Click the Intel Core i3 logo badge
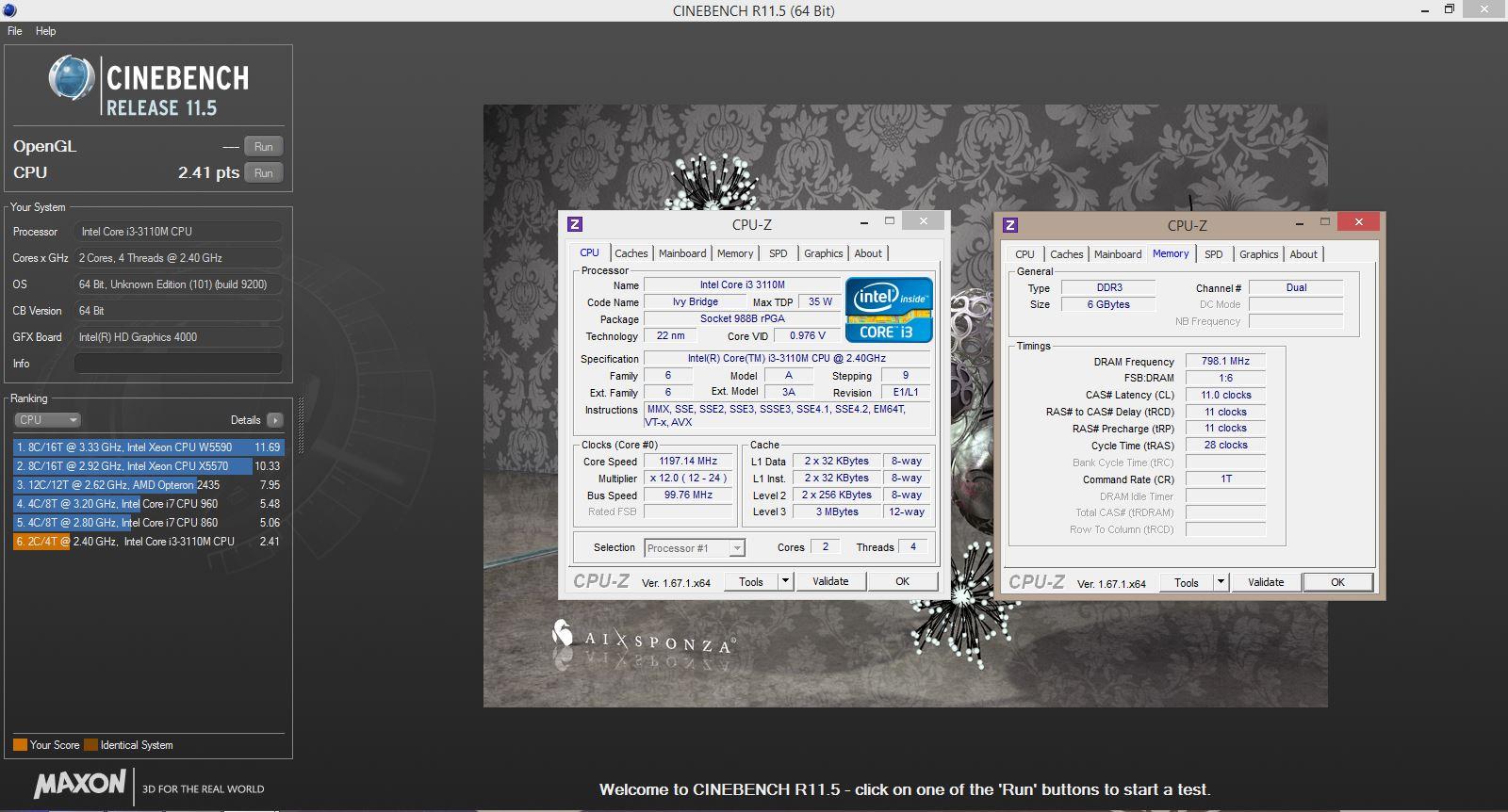1508x812 pixels. pyautogui.click(x=889, y=309)
